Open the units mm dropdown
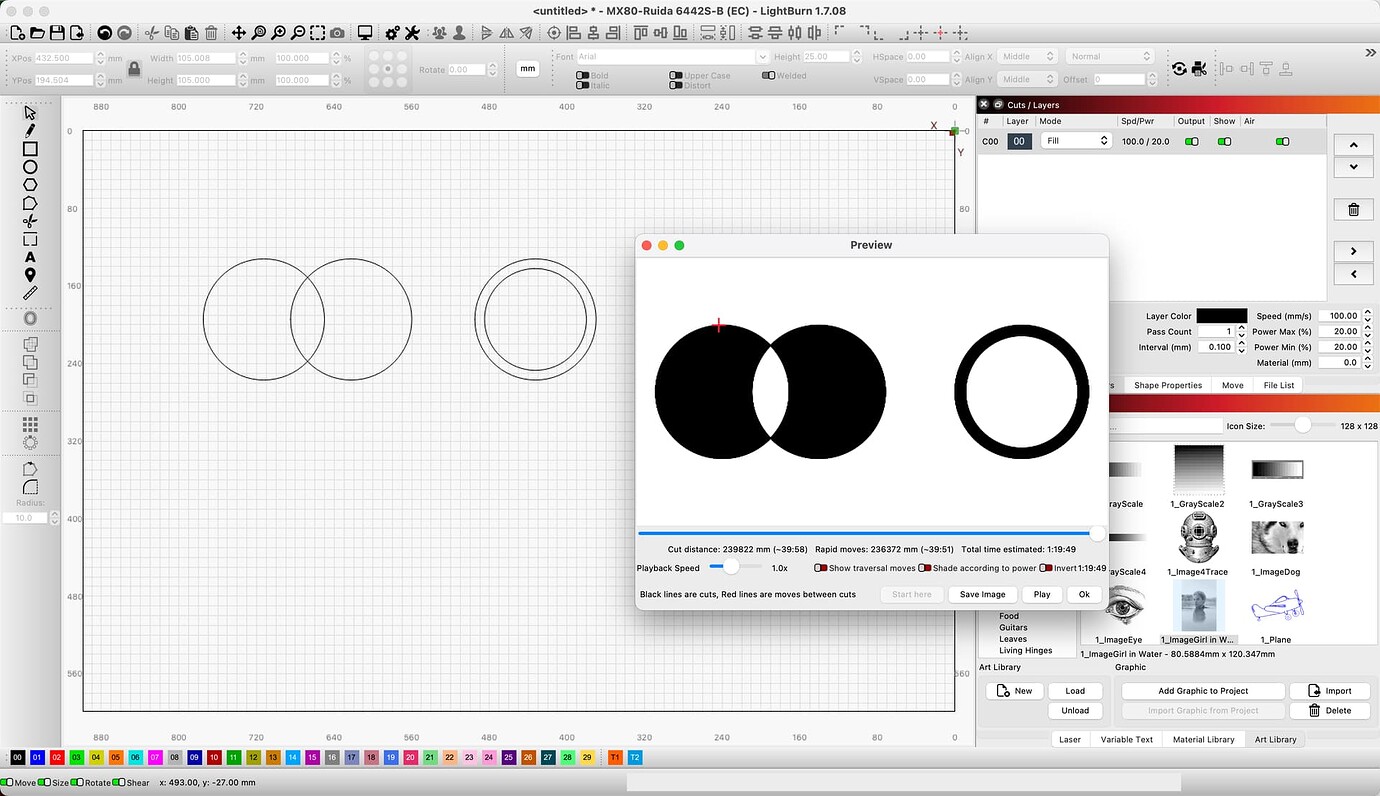 (527, 68)
